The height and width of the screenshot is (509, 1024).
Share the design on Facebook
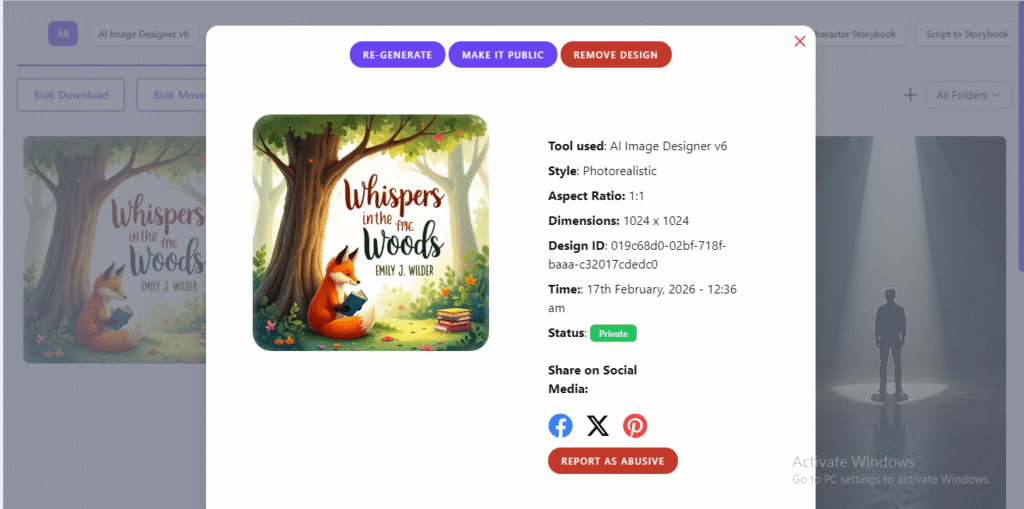(561, 426)
